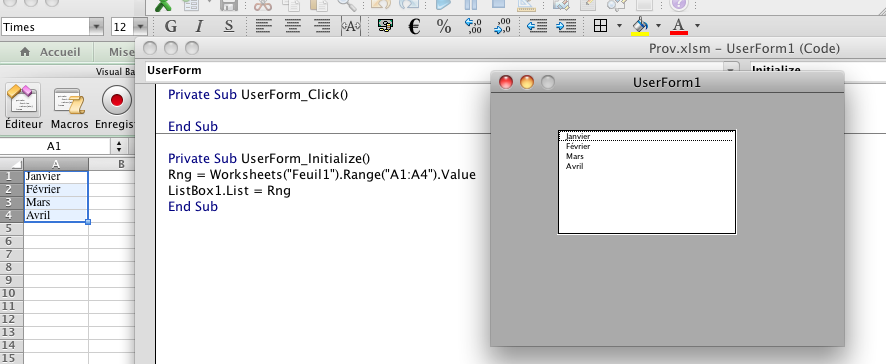The image size is (886, 364).
Task: Apply percent style format
Action: [444, 27]
